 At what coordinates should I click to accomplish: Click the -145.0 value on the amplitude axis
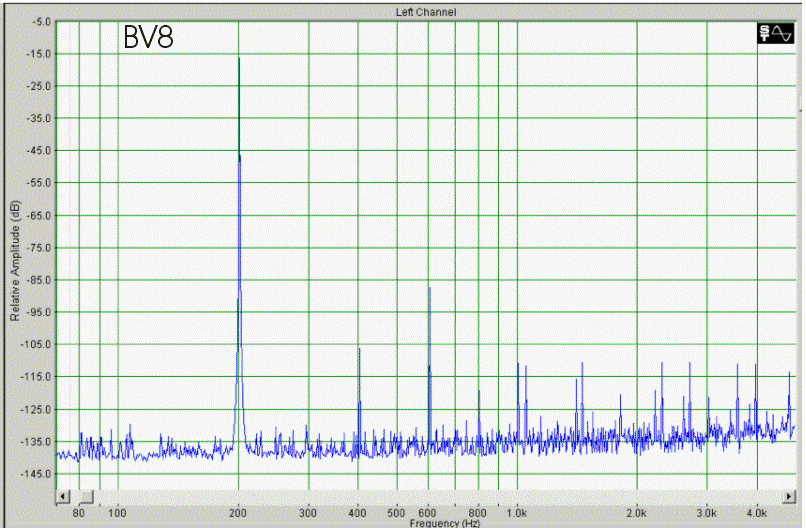(39, 473)
